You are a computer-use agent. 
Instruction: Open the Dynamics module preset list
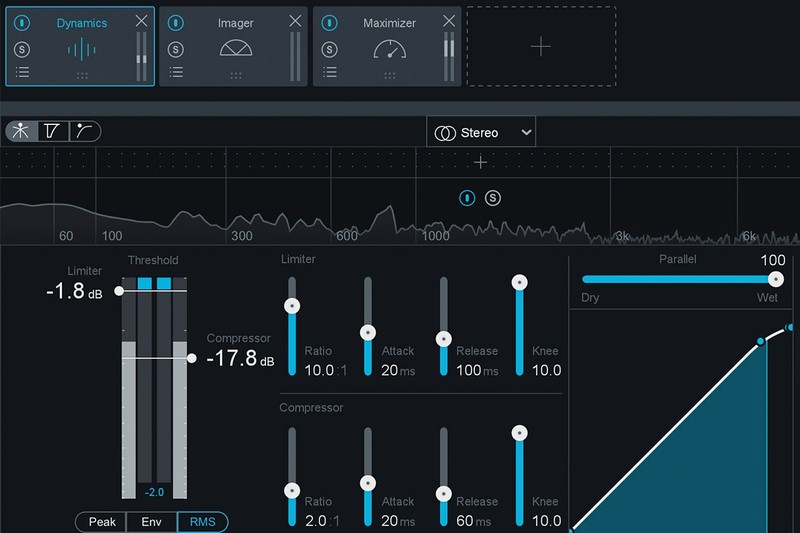[x=22, y=72]
